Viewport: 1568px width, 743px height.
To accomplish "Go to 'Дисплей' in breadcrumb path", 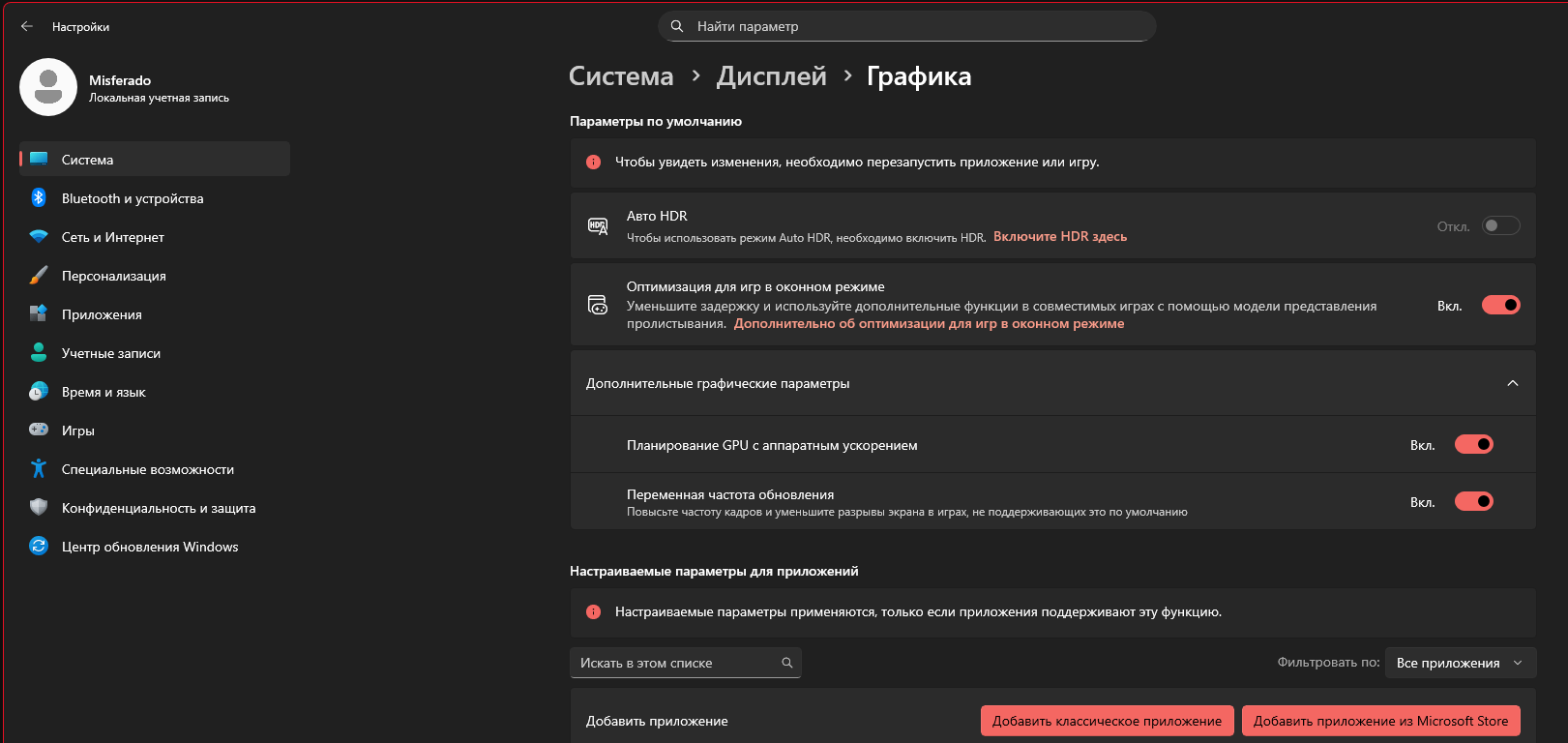I will coord(771,76).
